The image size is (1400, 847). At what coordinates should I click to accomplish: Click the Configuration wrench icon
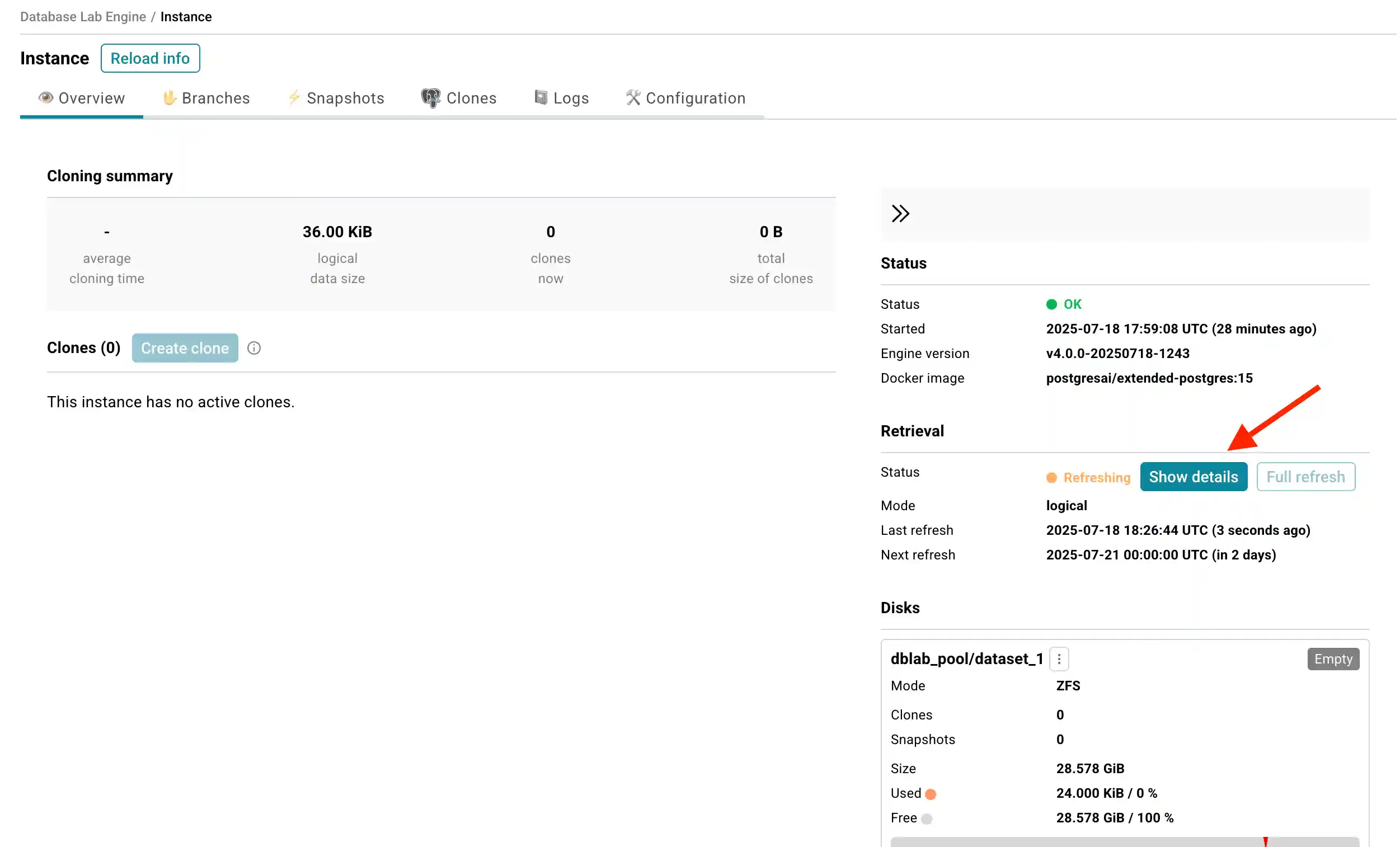[x=632, y=98]
